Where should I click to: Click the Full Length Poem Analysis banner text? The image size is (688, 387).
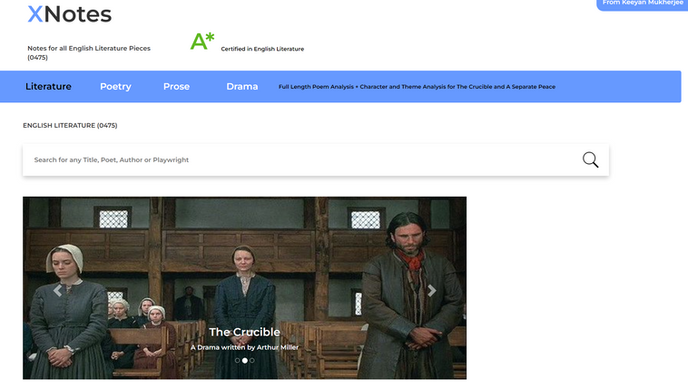point(417,87)
